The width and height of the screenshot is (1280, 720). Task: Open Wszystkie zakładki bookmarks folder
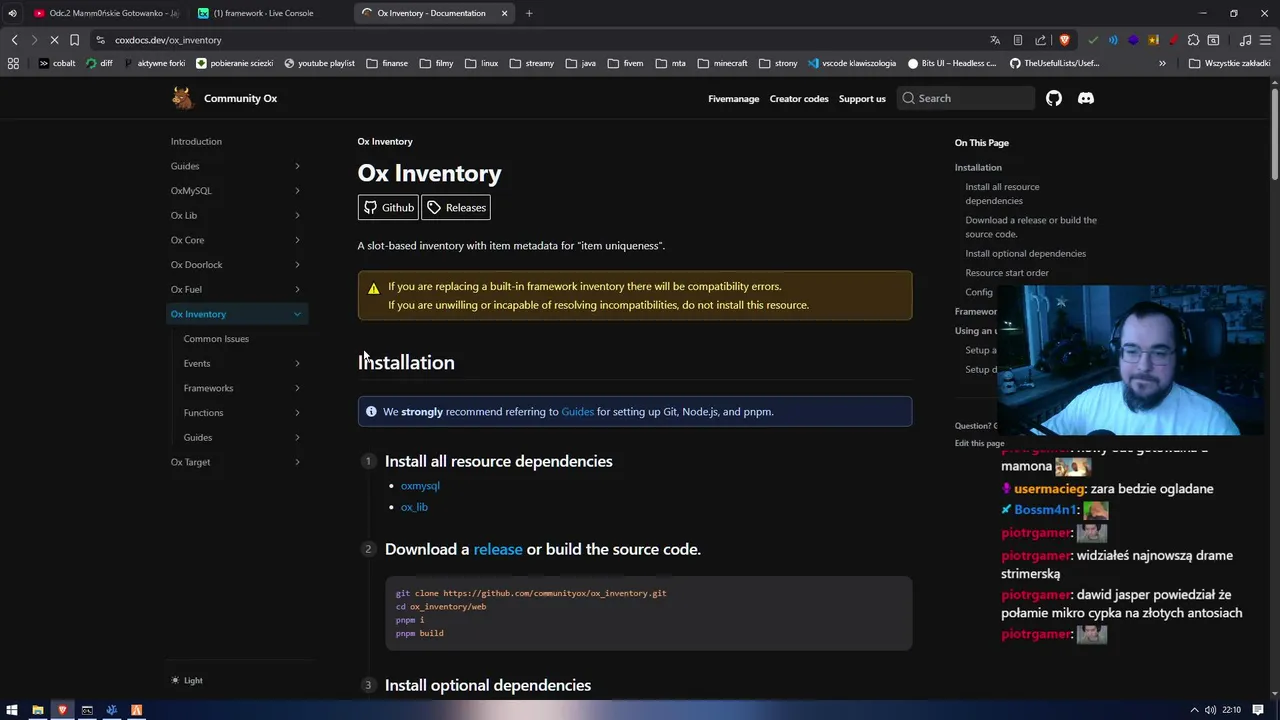tap(1230, 63)
